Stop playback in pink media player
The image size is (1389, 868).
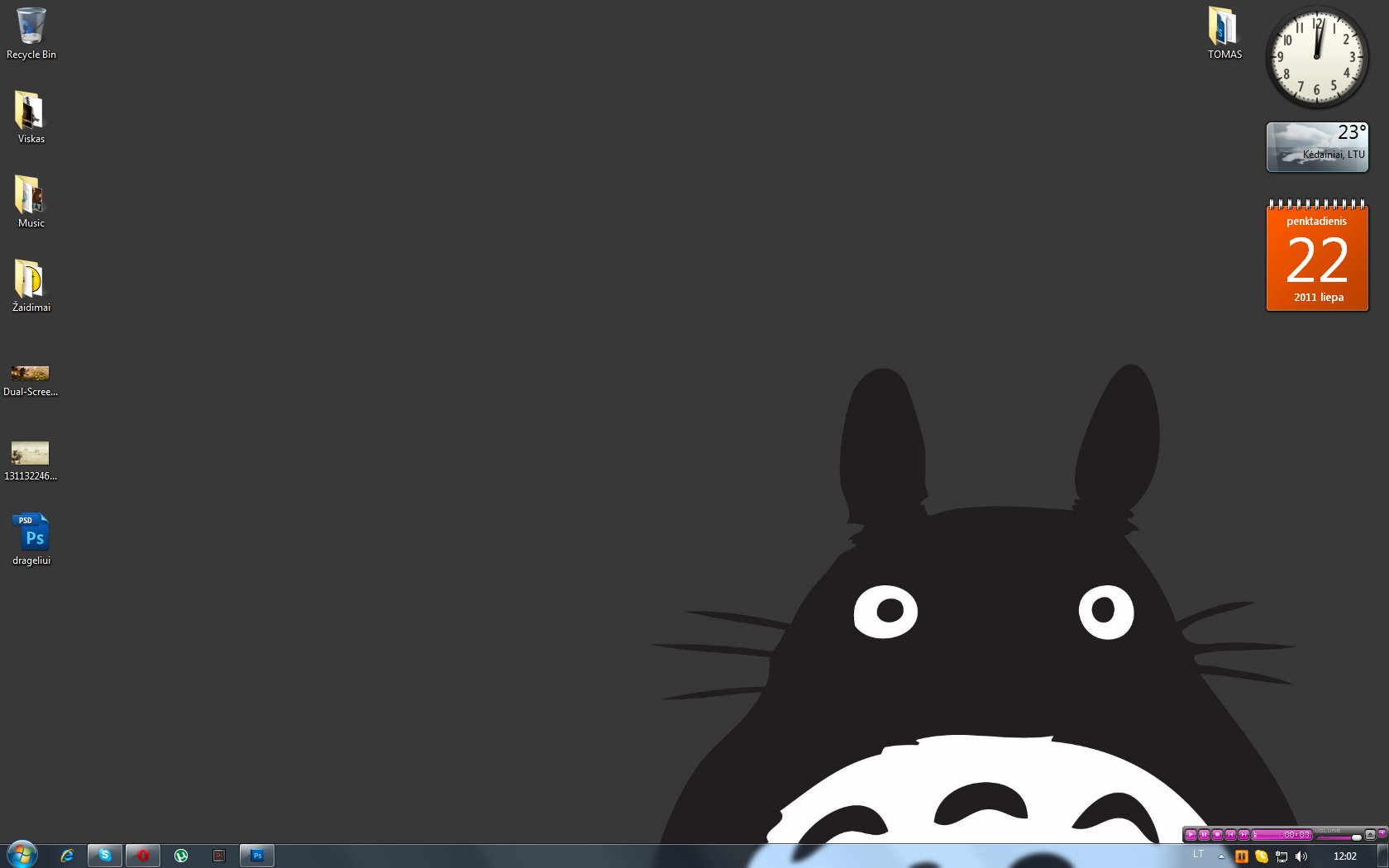point(1217,835)
